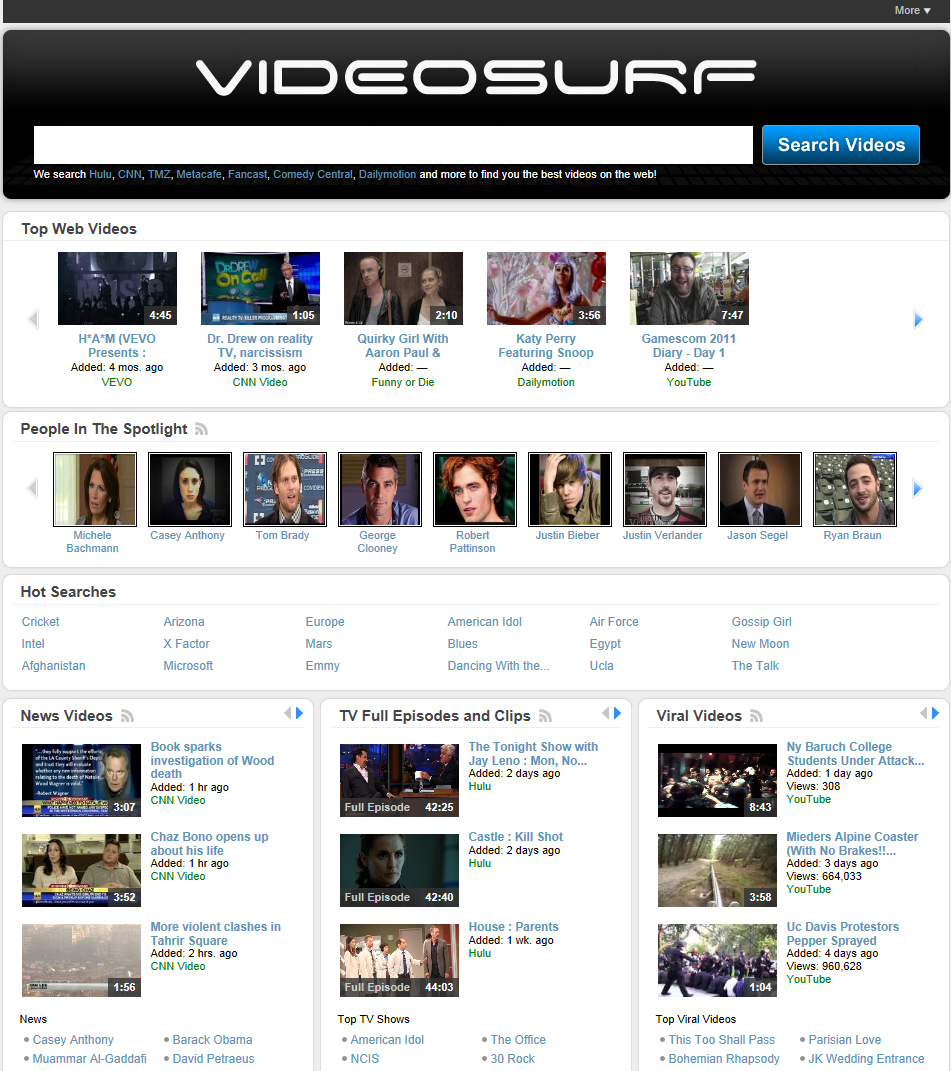Click next arrow in People In The Spotlight

pos(918,488)
